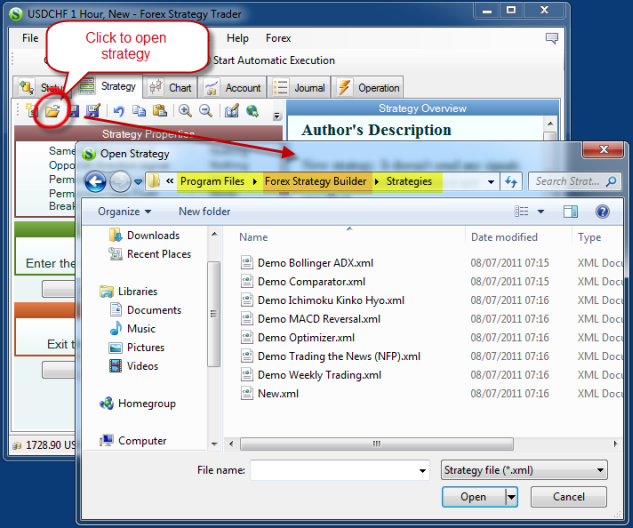Click the Search Strategies field

(574, 182)
